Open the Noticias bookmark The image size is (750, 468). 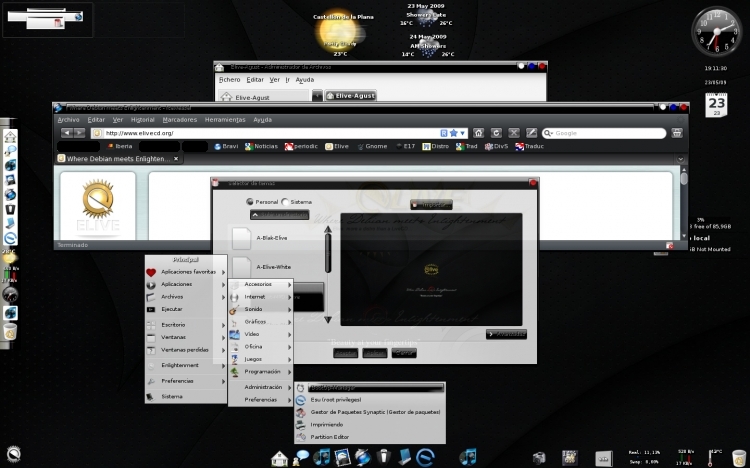point(261,146)
